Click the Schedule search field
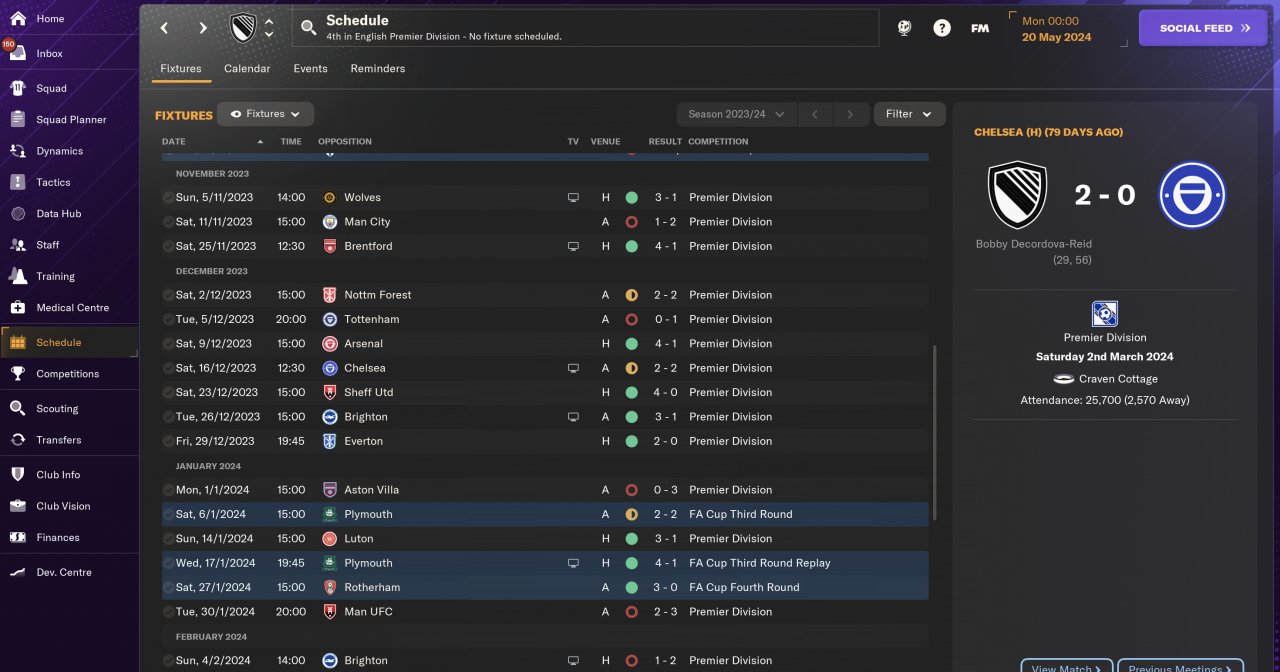 pyautogui.click(x=585, y=28)
